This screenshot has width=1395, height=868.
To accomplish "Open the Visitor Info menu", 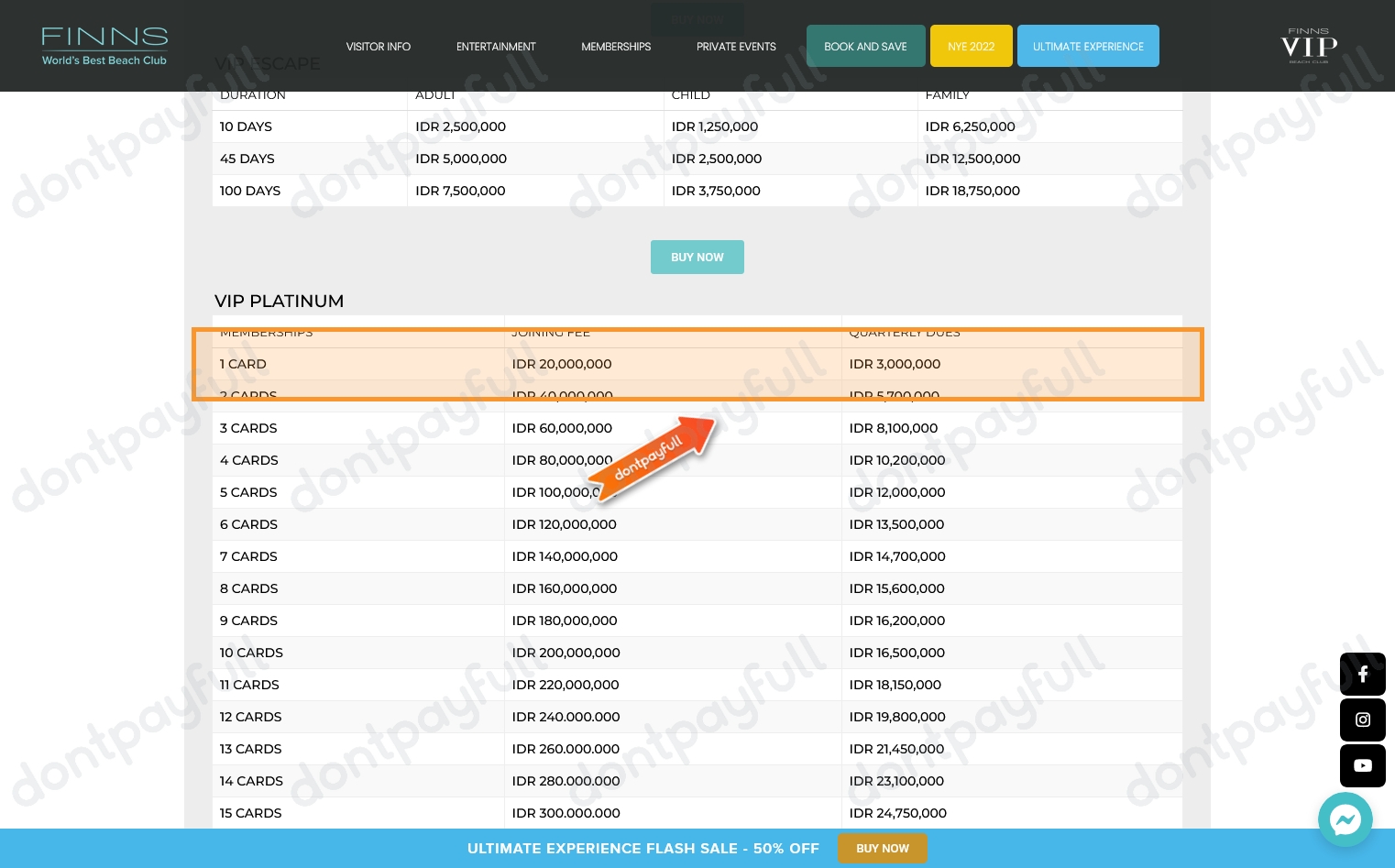I will 378,47.
